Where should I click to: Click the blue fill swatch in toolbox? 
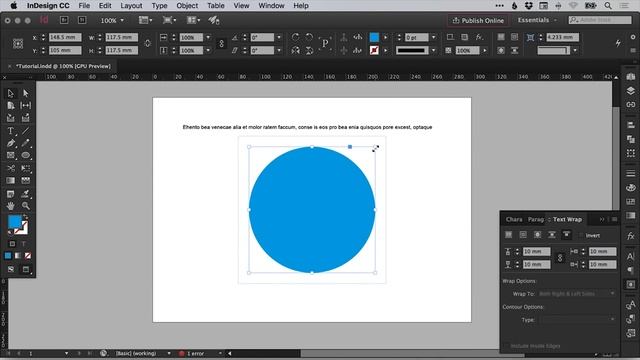[x=15, y=222]
